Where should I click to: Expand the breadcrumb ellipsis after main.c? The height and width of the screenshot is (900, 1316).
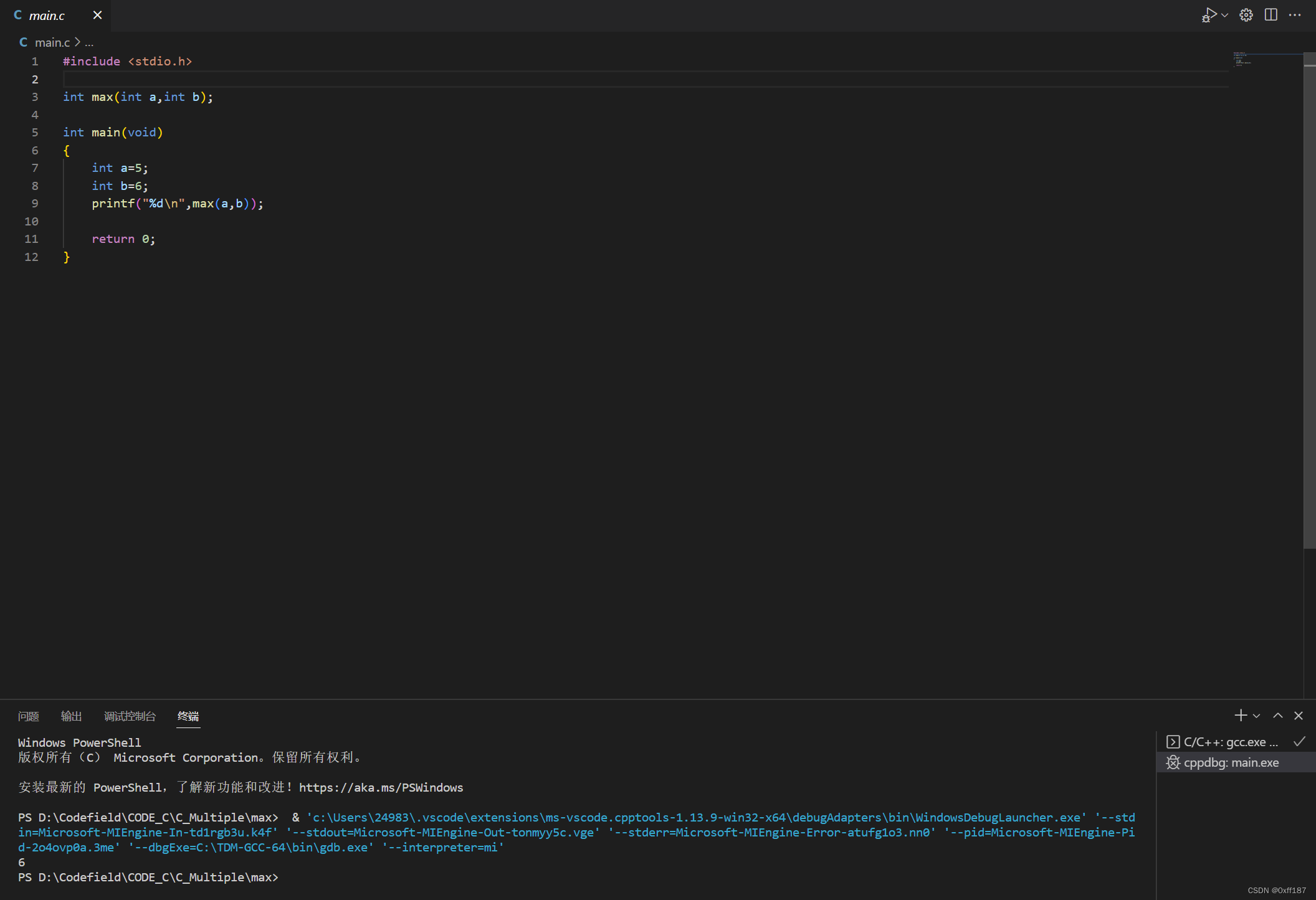(x=90, y=42)
